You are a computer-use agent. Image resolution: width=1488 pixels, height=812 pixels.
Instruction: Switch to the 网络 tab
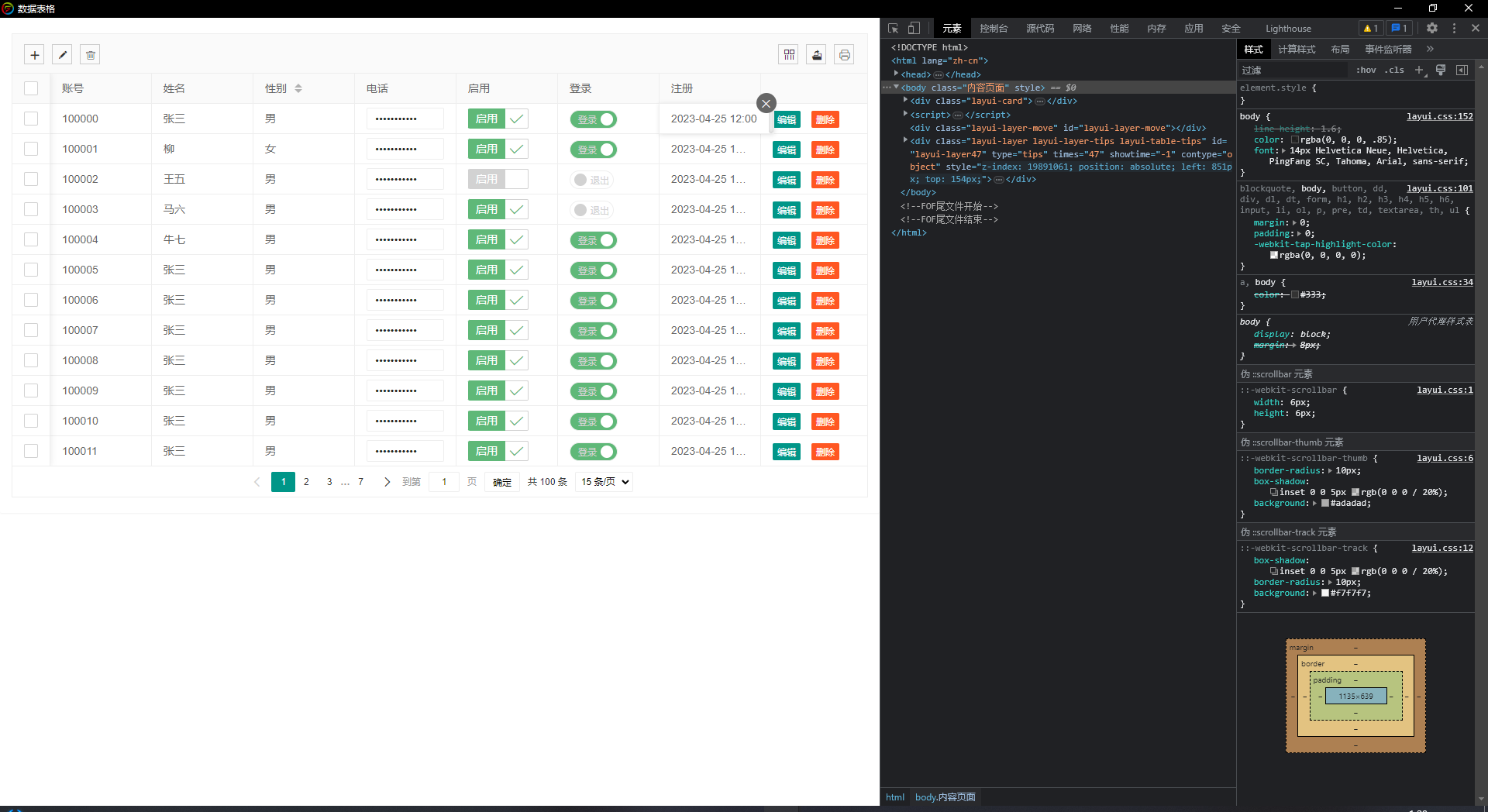pos(1082,28)
